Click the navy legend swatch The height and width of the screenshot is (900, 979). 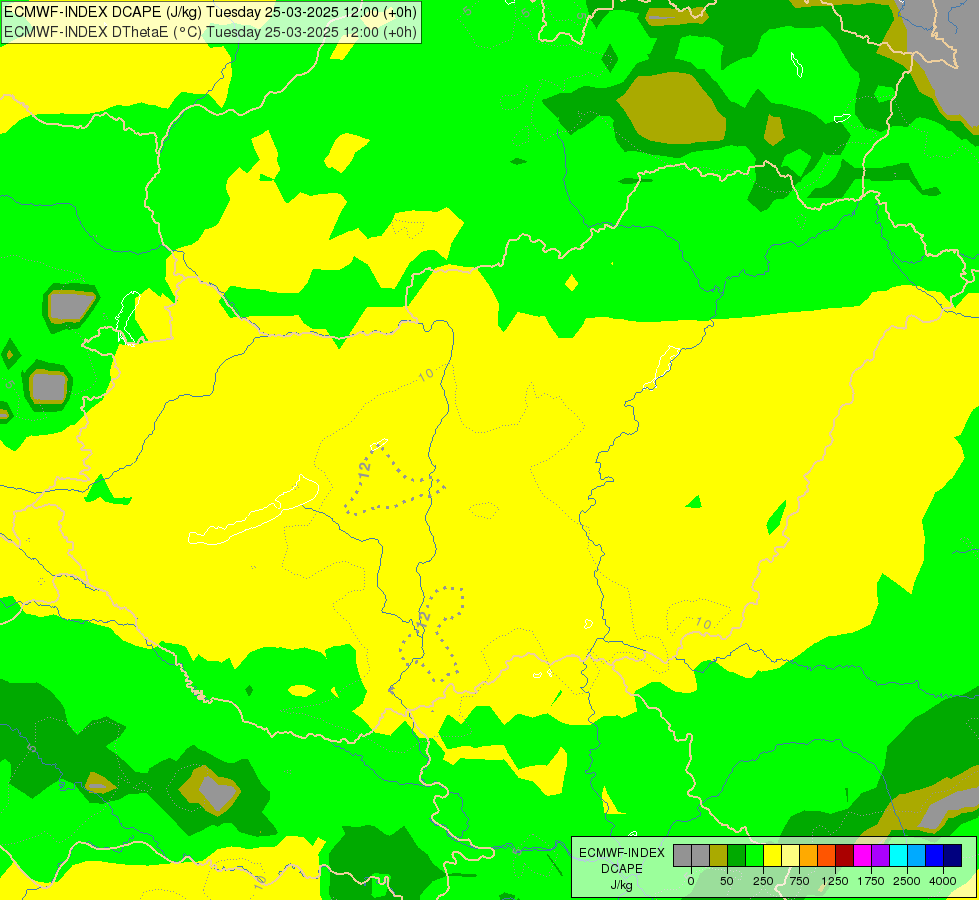[952, 855]
